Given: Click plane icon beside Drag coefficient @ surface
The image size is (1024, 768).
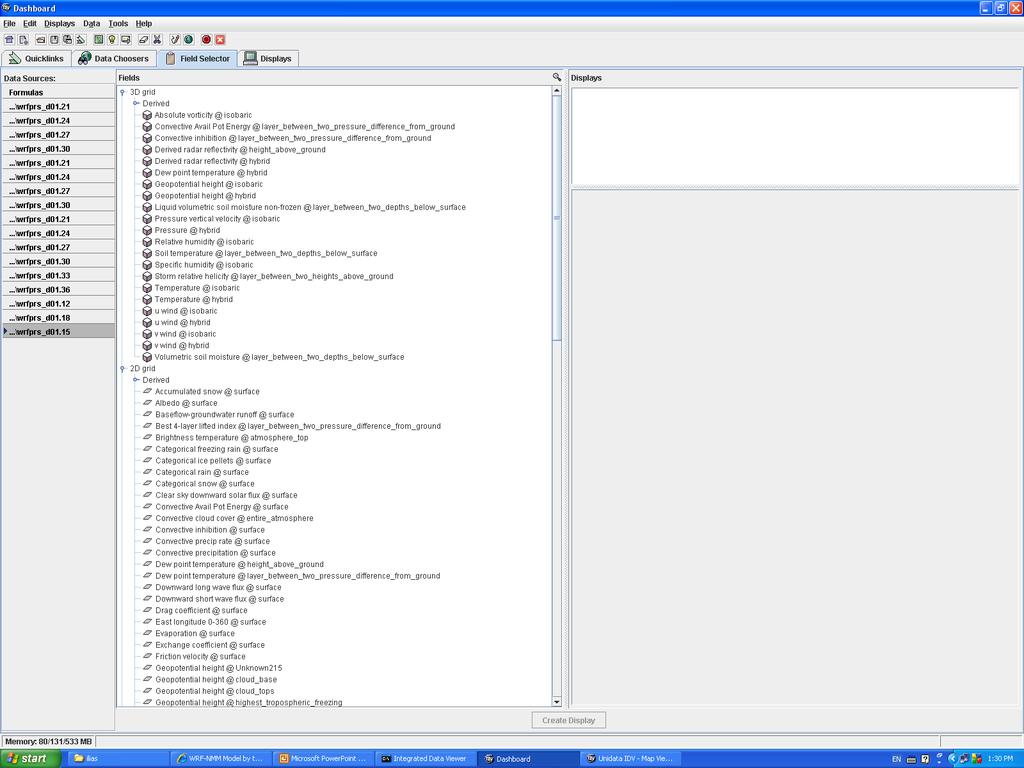Looking at the screenshot, I should tap(148, 611).
